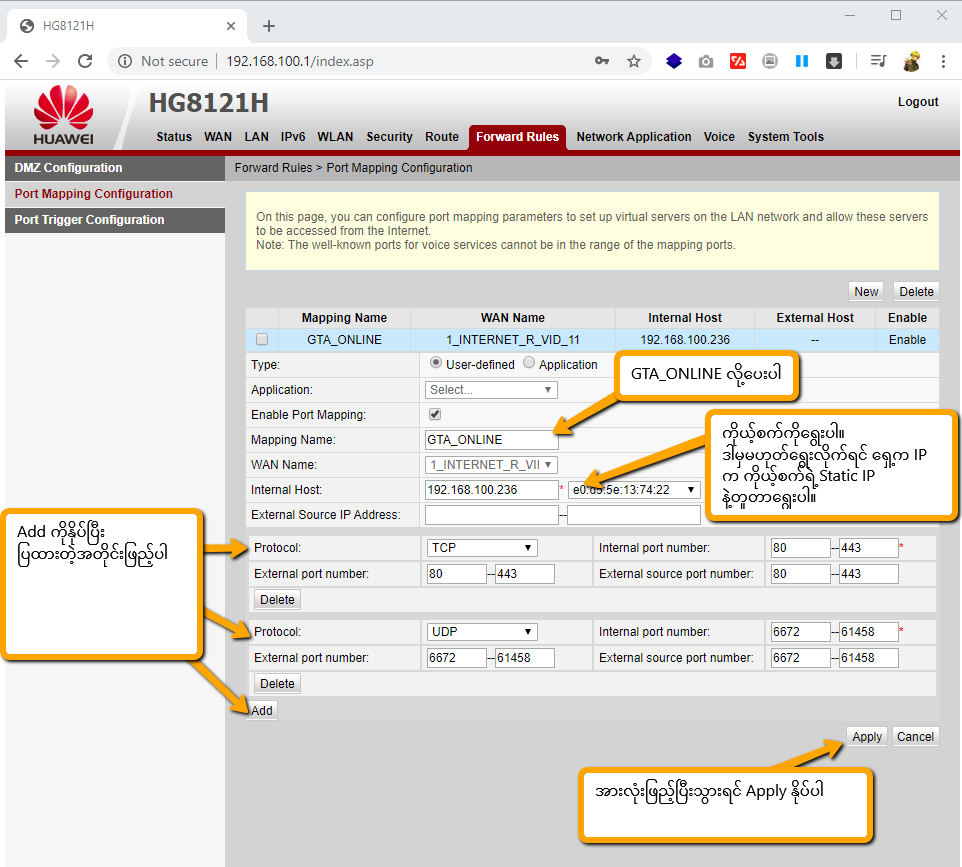Select Port Mapping Configuration in sidebar
962x867 pixels.
tap(115, 194)
